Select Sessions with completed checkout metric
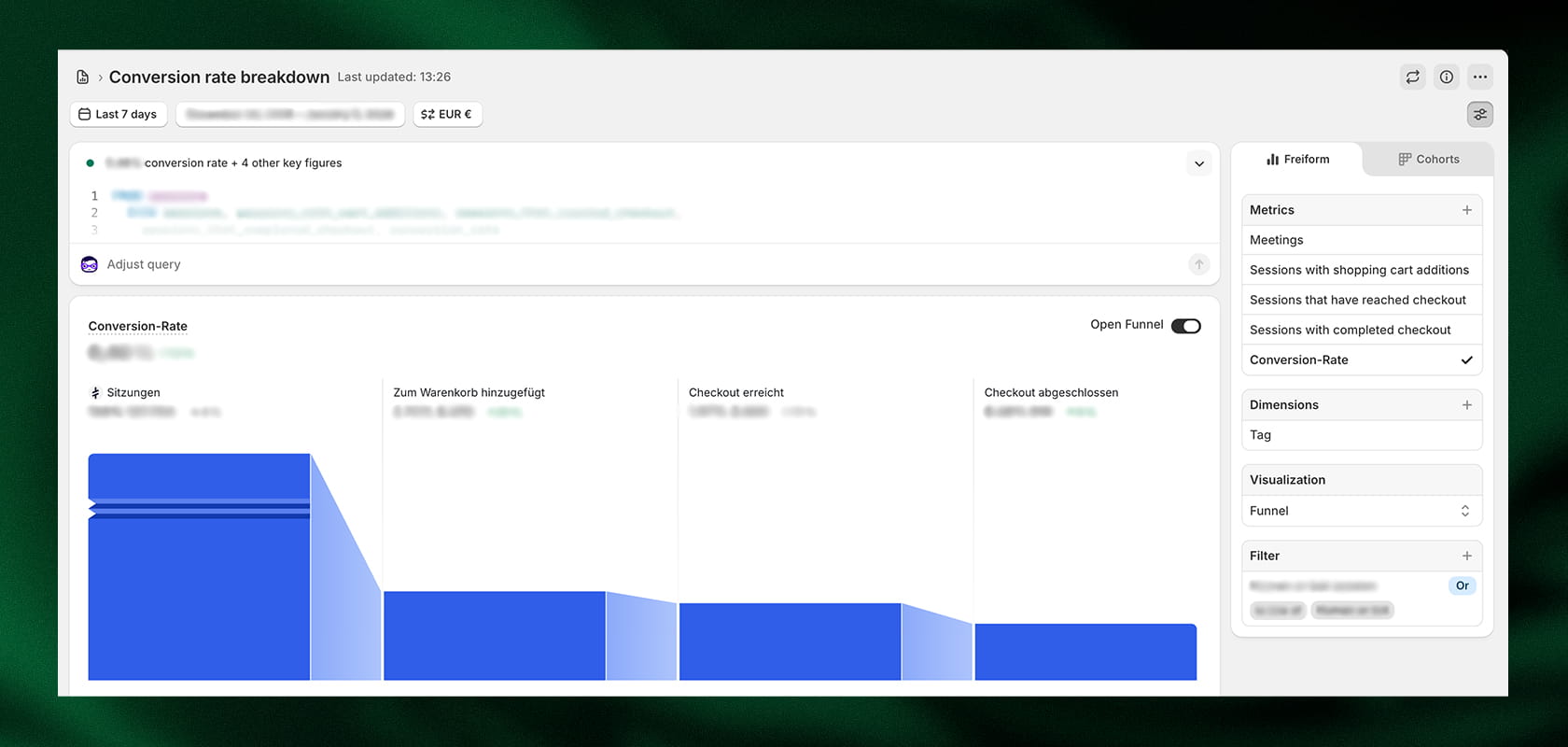The width and height of the screenshot is (1568, 747). [x=1350, y=330]
